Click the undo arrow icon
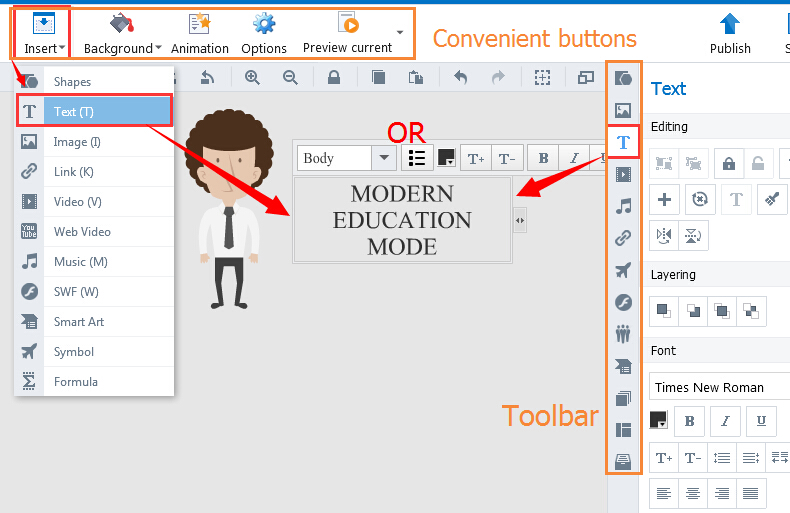Viewport: 790px width, 513px height. click(460, 78)
